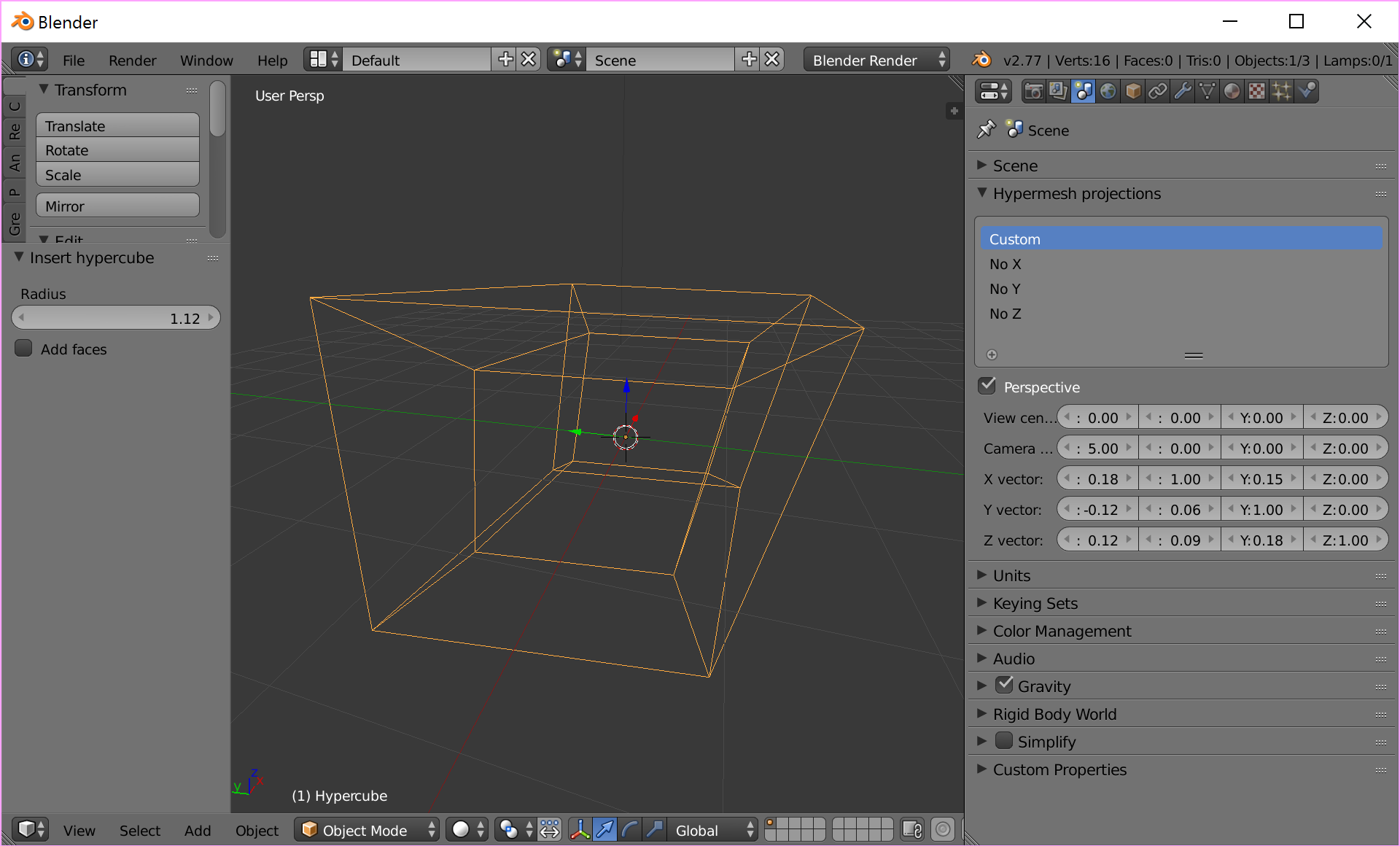Open the Scene browser dropdown
The image size is (1400, 846).
click(567, 60)
